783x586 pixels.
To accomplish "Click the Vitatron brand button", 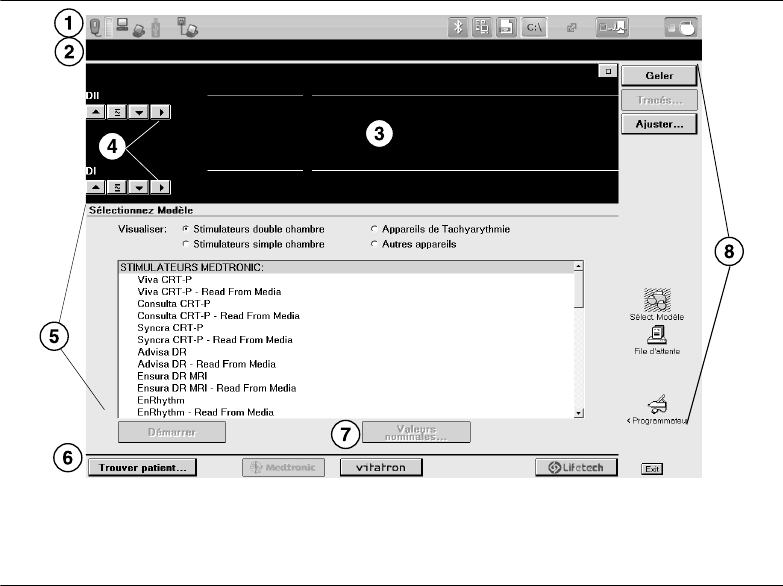I will (381, 468).
